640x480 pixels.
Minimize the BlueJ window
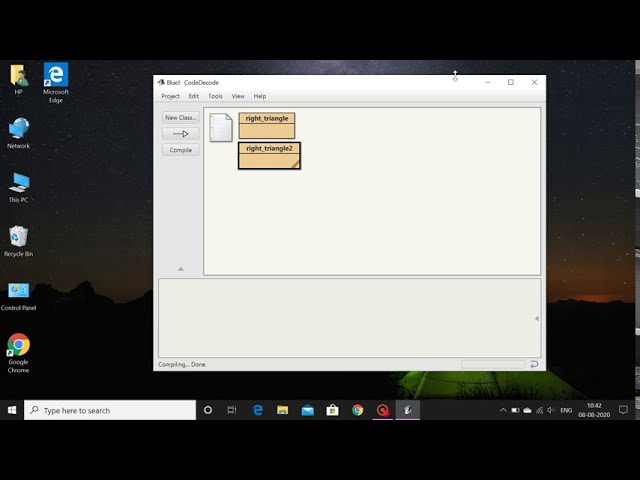(488, 82)
